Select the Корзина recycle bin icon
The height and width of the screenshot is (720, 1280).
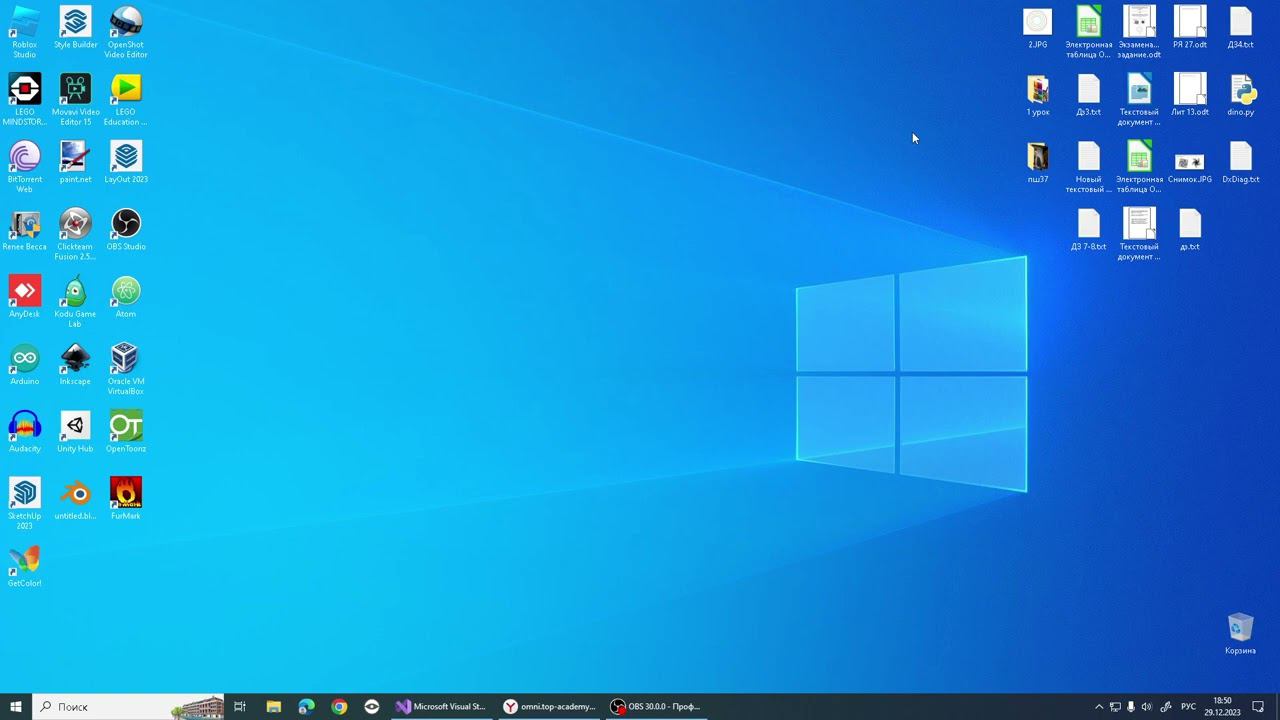click(1240, 633)
